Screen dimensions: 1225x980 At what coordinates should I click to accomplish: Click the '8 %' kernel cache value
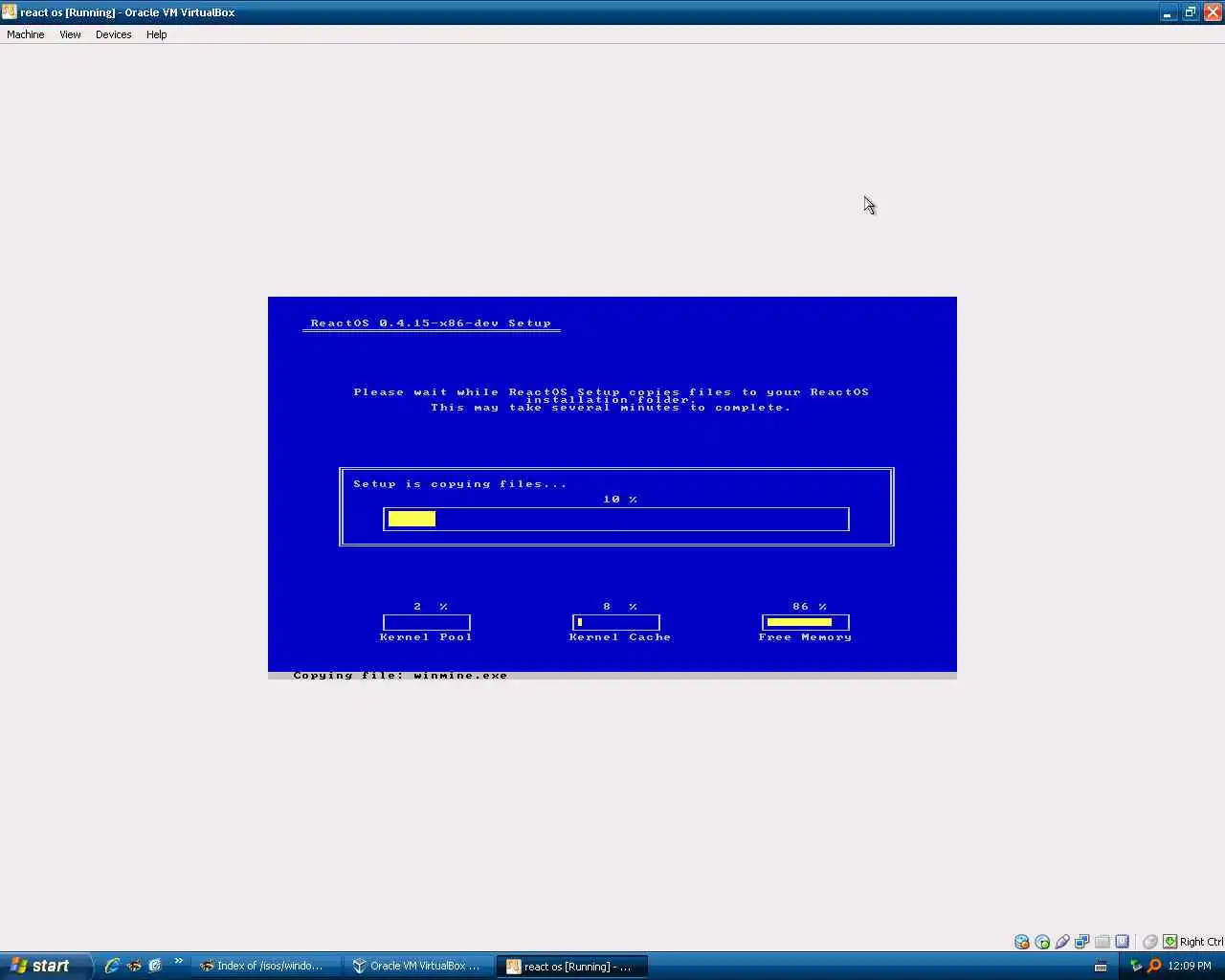pyautogui.click(x=619, y=607)
